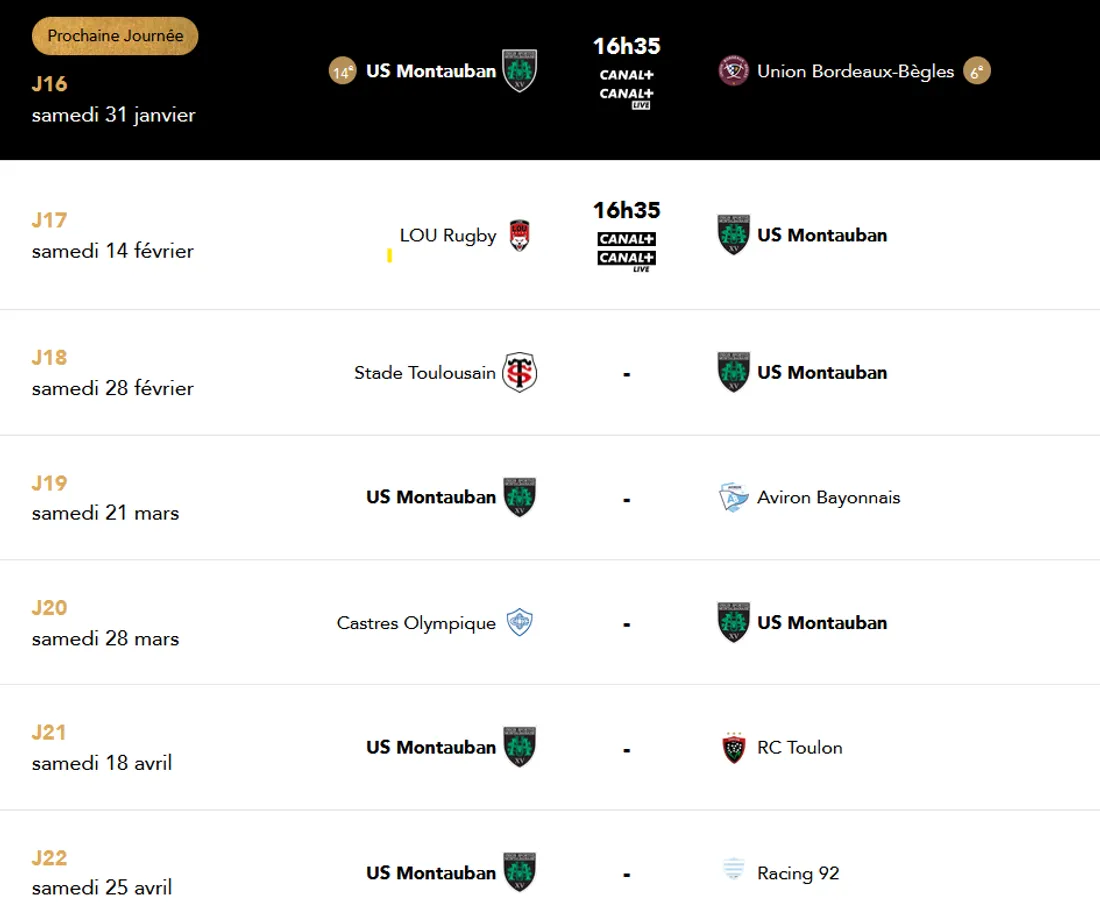The width and height of the screenshot is (1100, 921).
Task: Select the Stade Toulousain team name
Action: click(425, 371)
